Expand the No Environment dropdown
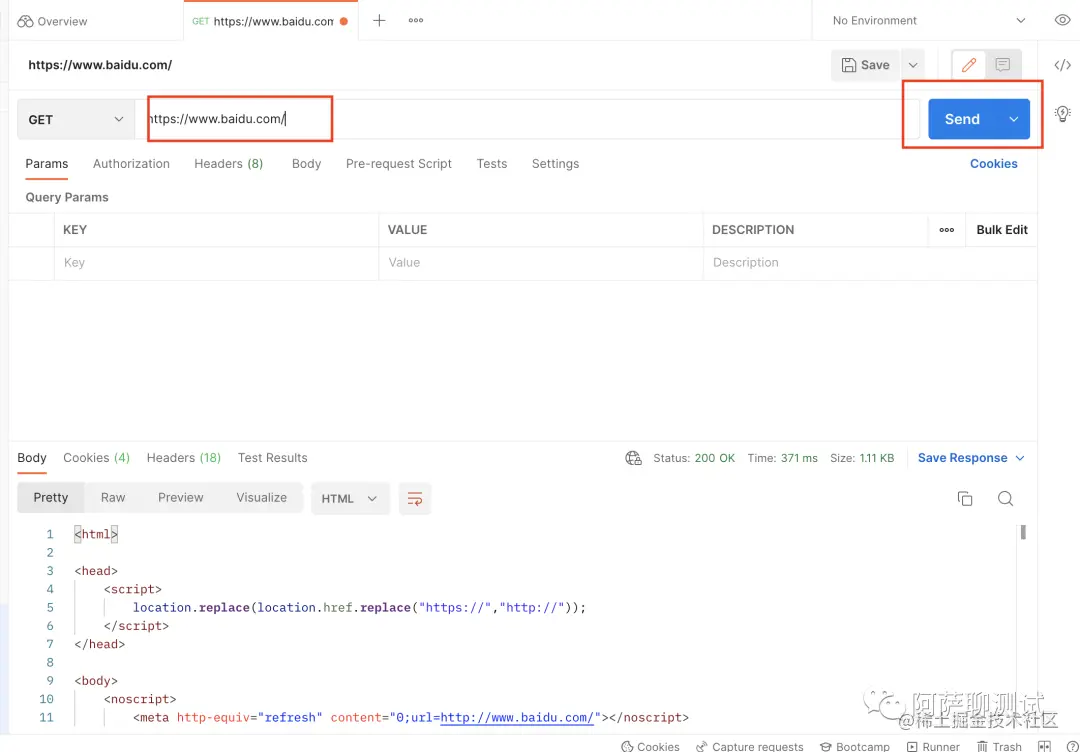Screen dimensions: 1080x752 [x=929, y=21]
